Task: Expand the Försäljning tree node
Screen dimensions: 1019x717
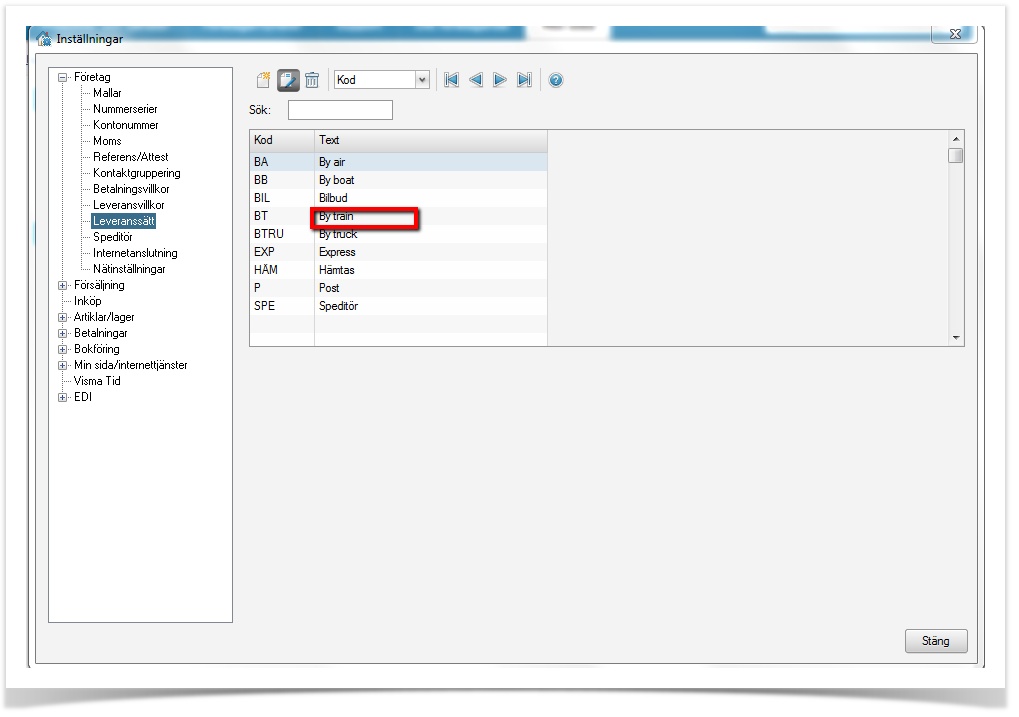Action: click(62, 285)
